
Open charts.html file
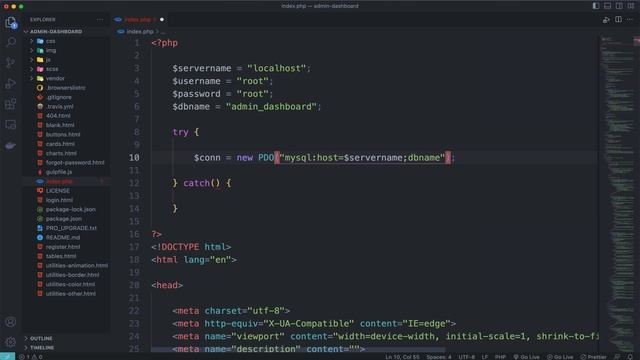click(x=65, y=153)
